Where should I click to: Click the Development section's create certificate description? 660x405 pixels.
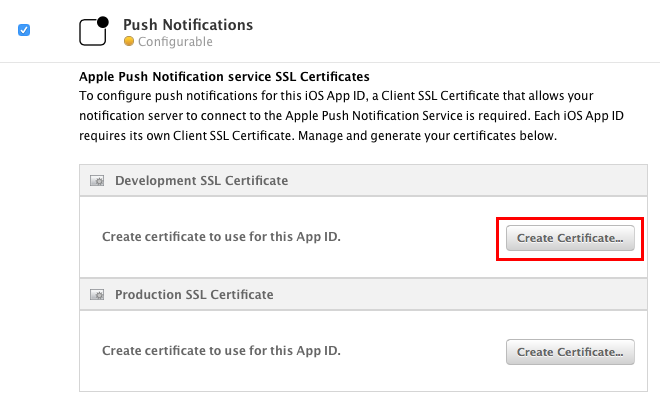point(221,237)
